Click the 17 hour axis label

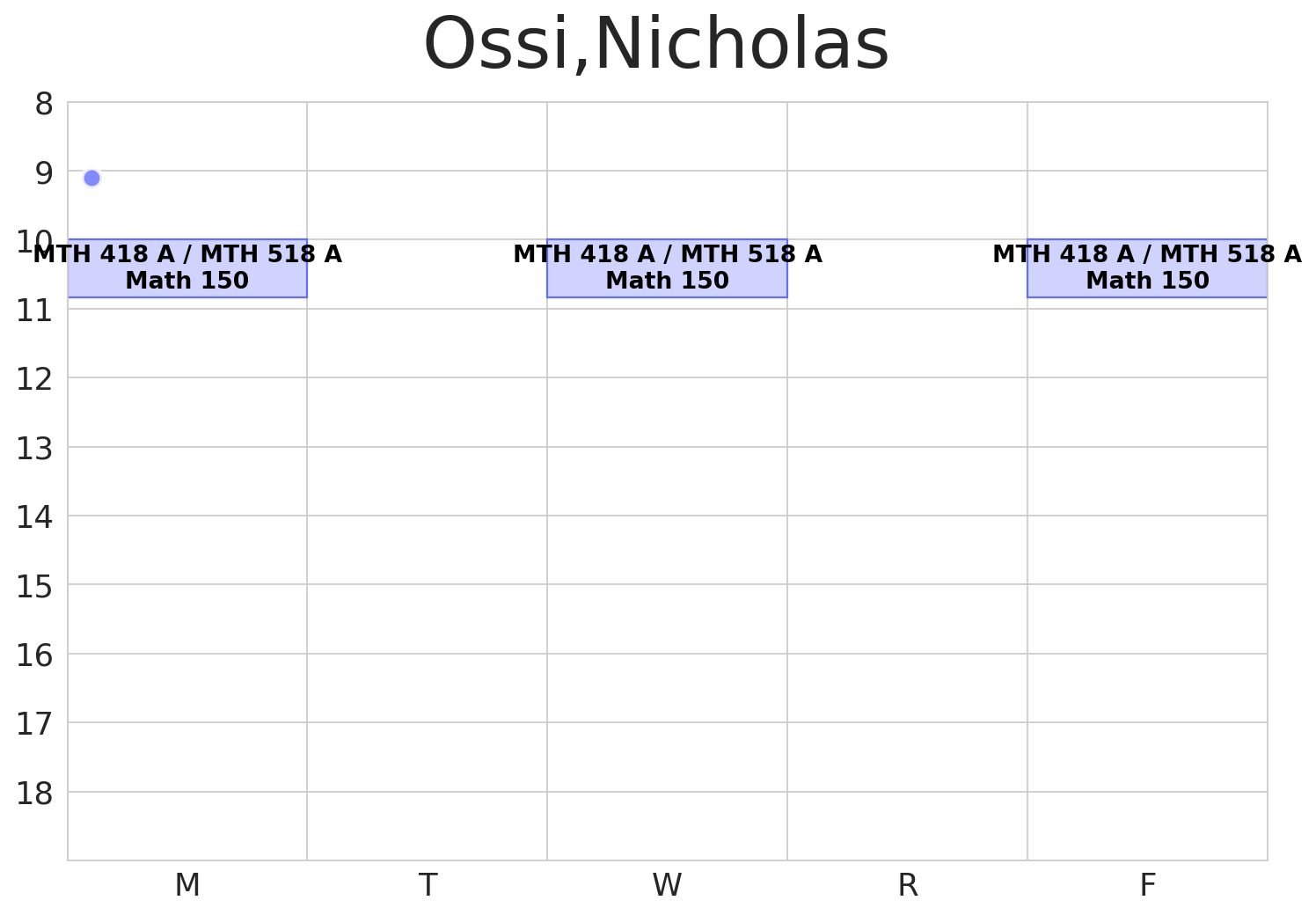35,725
